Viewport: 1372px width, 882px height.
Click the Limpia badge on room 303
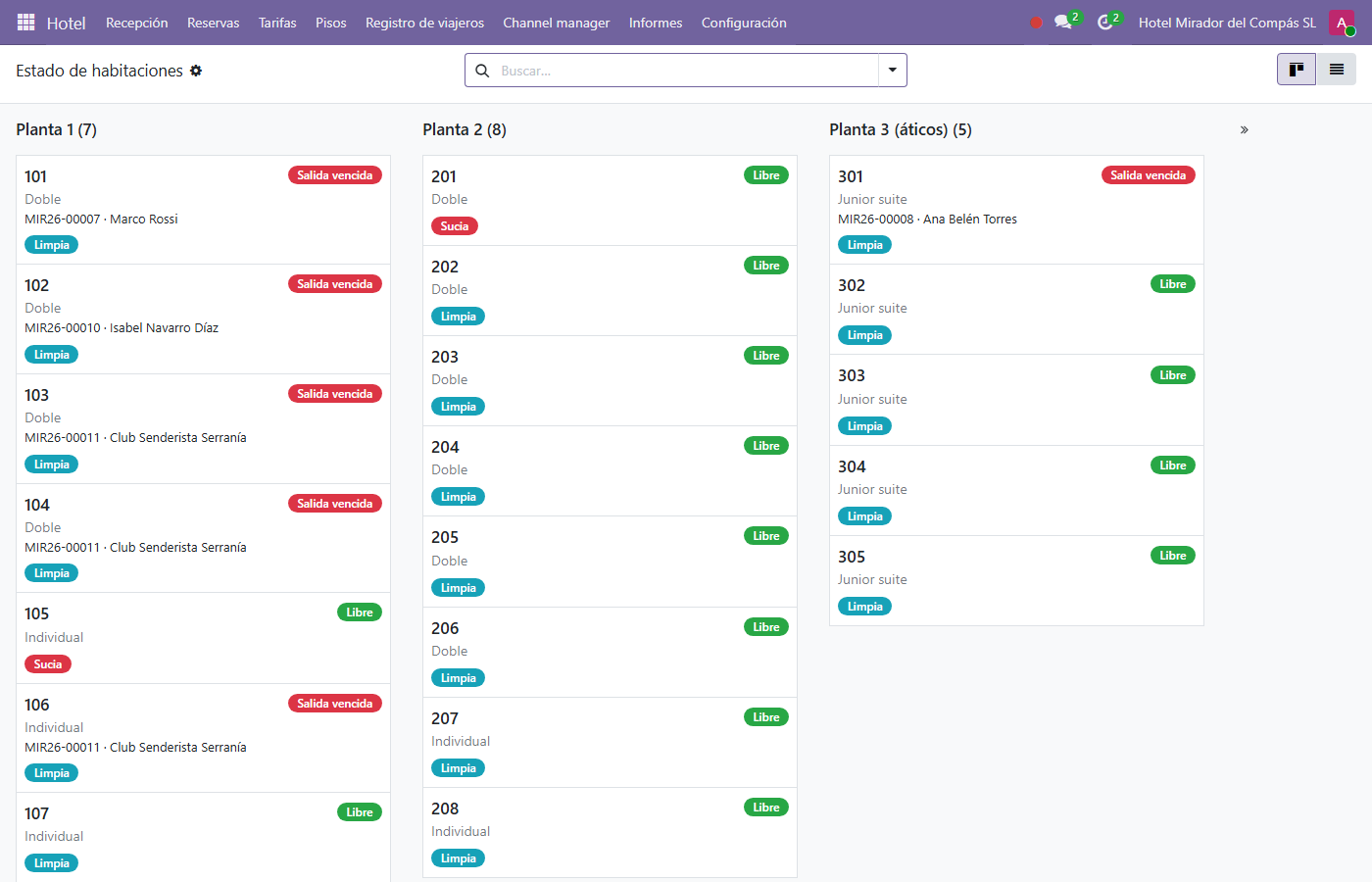click(x=865, y=426)
